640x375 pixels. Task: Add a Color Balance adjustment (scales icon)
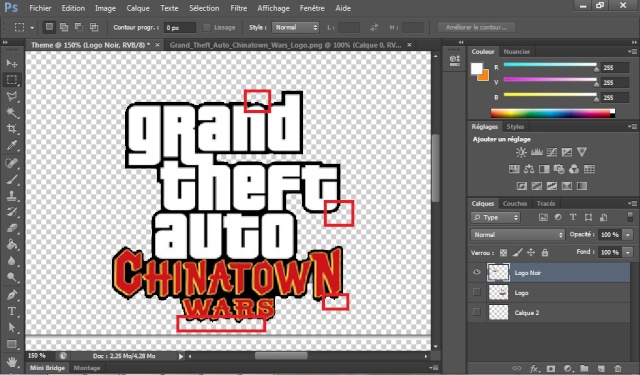[x=529, y=169]
